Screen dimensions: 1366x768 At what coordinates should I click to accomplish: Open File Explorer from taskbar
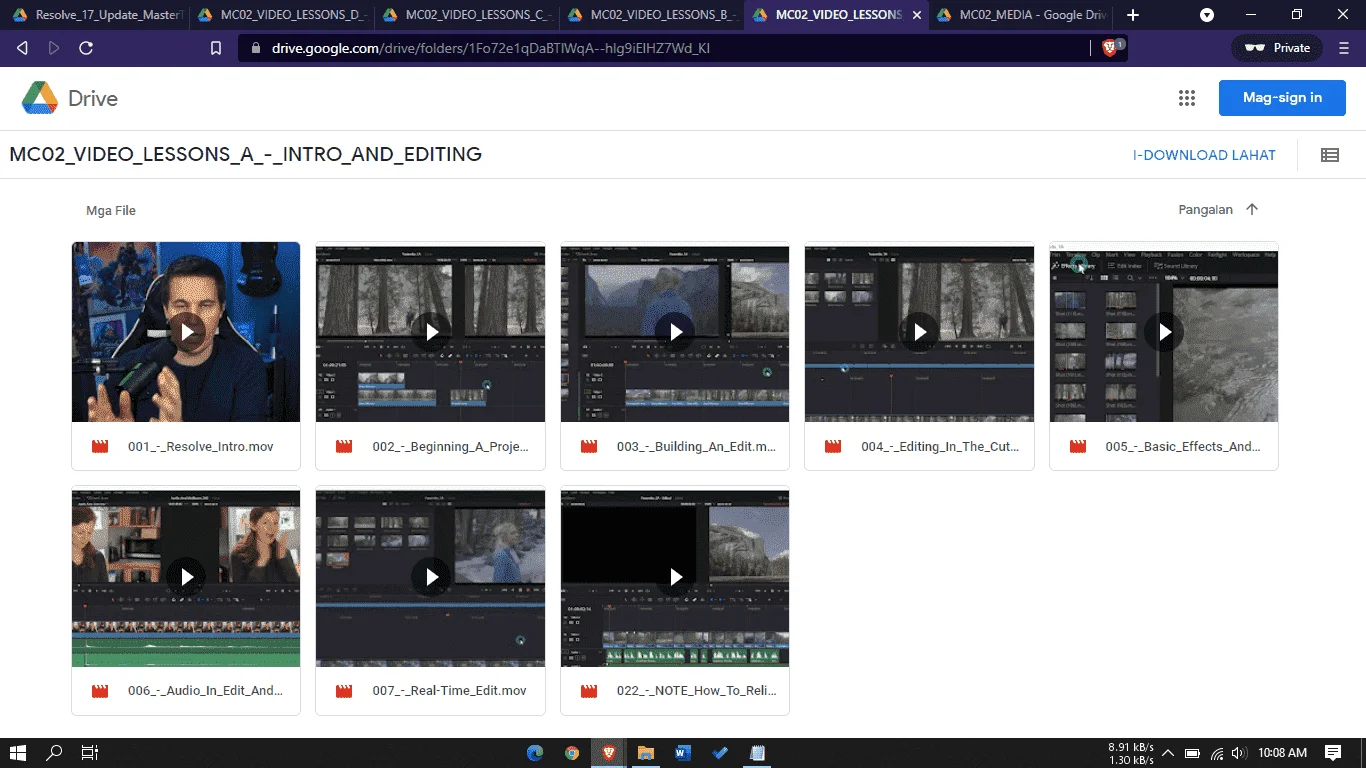(x=646, y=753)
